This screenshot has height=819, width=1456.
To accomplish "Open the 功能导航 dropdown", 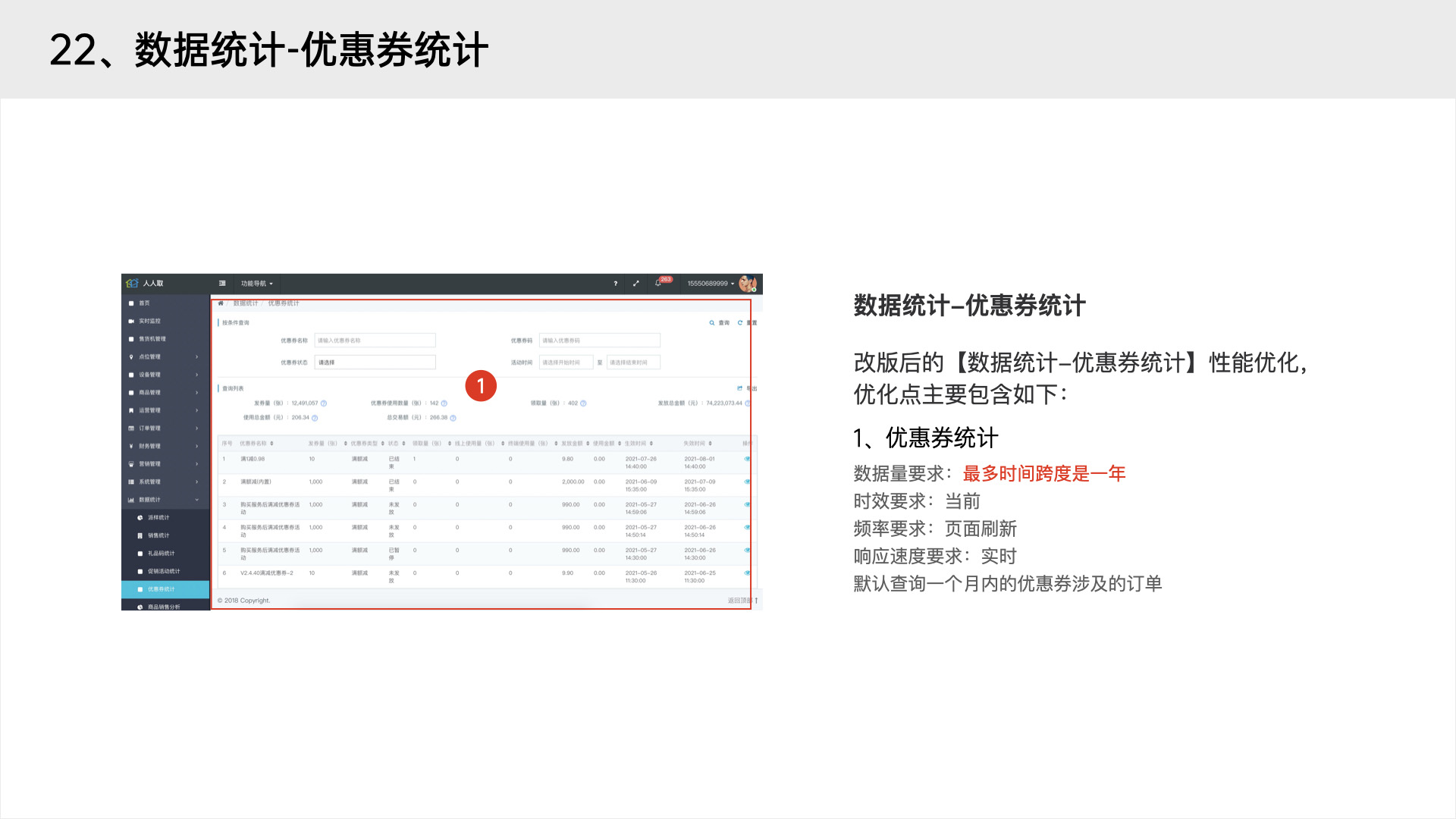I will click(257, 284).
